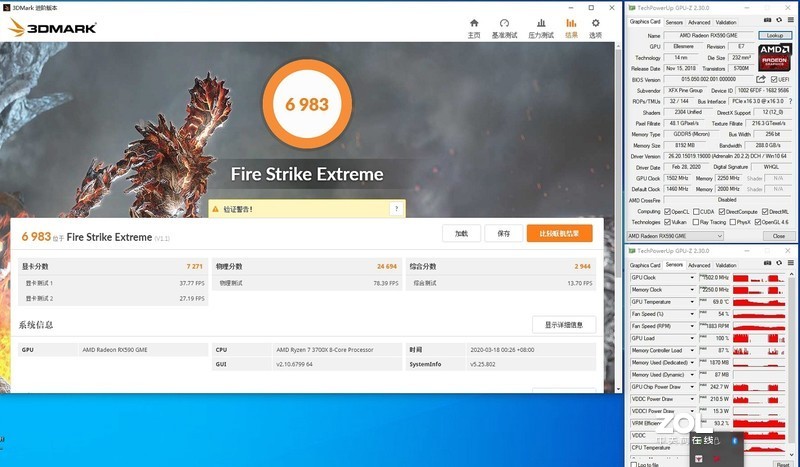This screenshot has height=467, width=800.
Task: Toggle the Ray Tracing checkbox
Action: tap(696, 222)
